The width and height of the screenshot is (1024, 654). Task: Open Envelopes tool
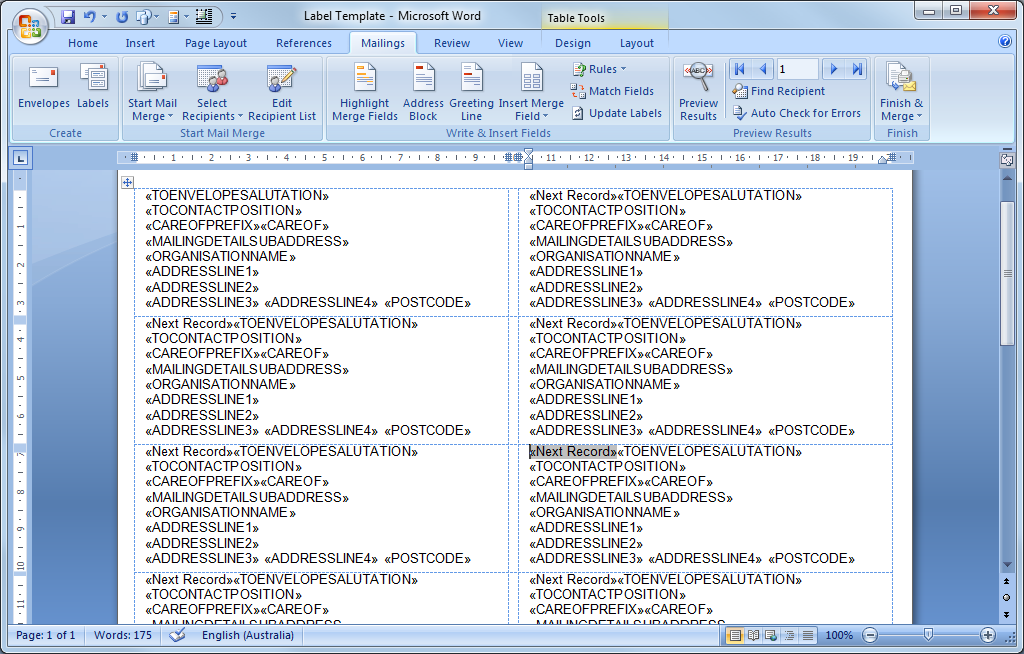coord(44,86)
